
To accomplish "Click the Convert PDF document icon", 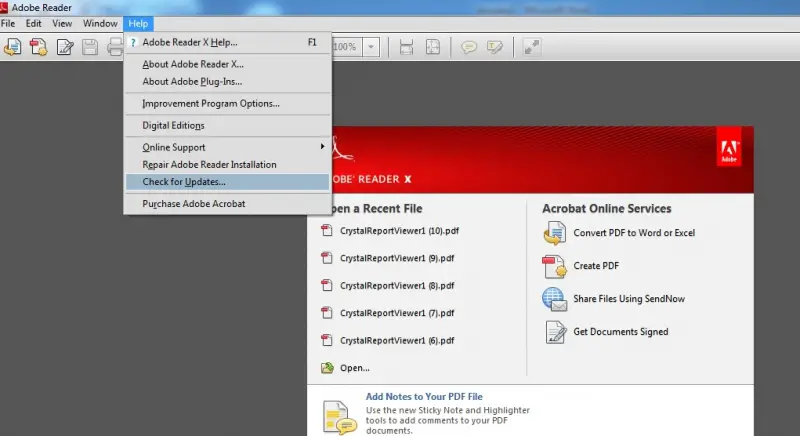I will [554, 234].
